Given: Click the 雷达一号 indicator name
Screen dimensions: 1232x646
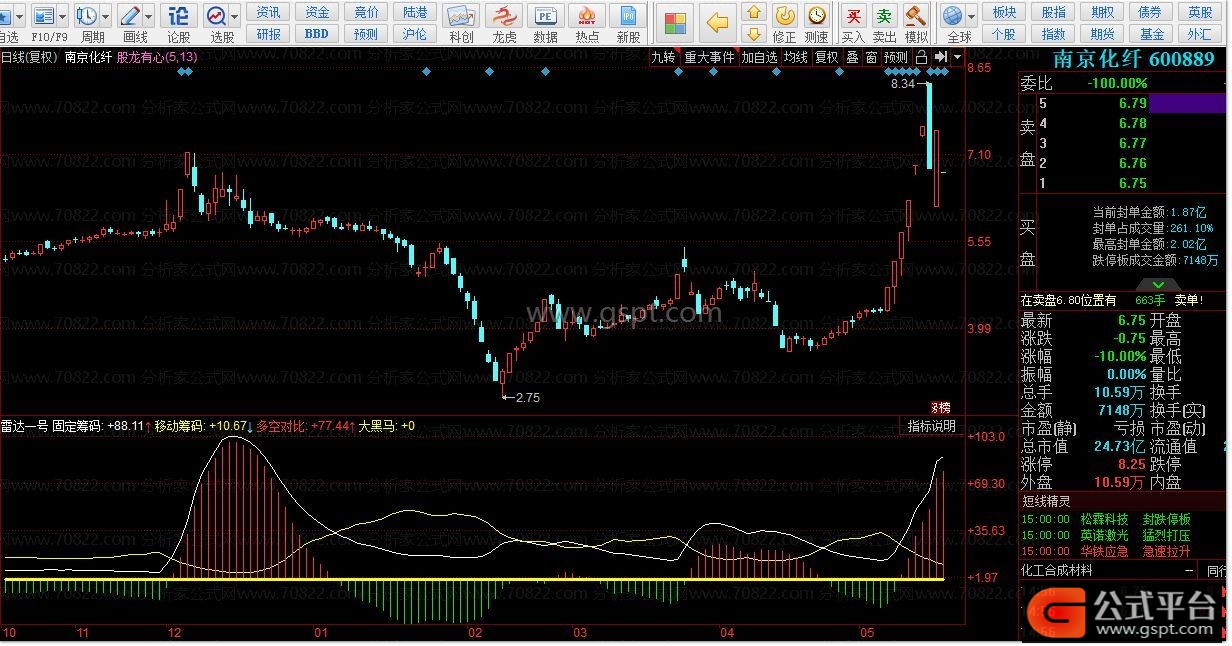Looking at the screenshot, I should coord(25,425).
